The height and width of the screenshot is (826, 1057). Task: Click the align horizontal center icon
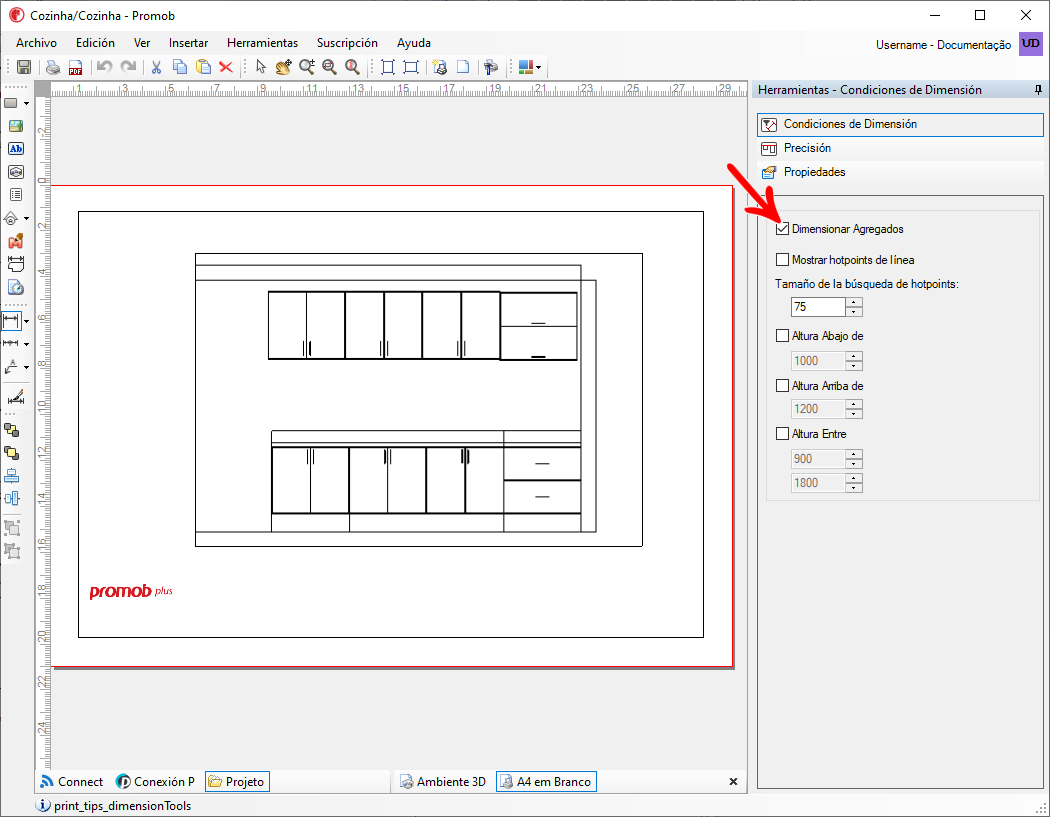[11, 476]
